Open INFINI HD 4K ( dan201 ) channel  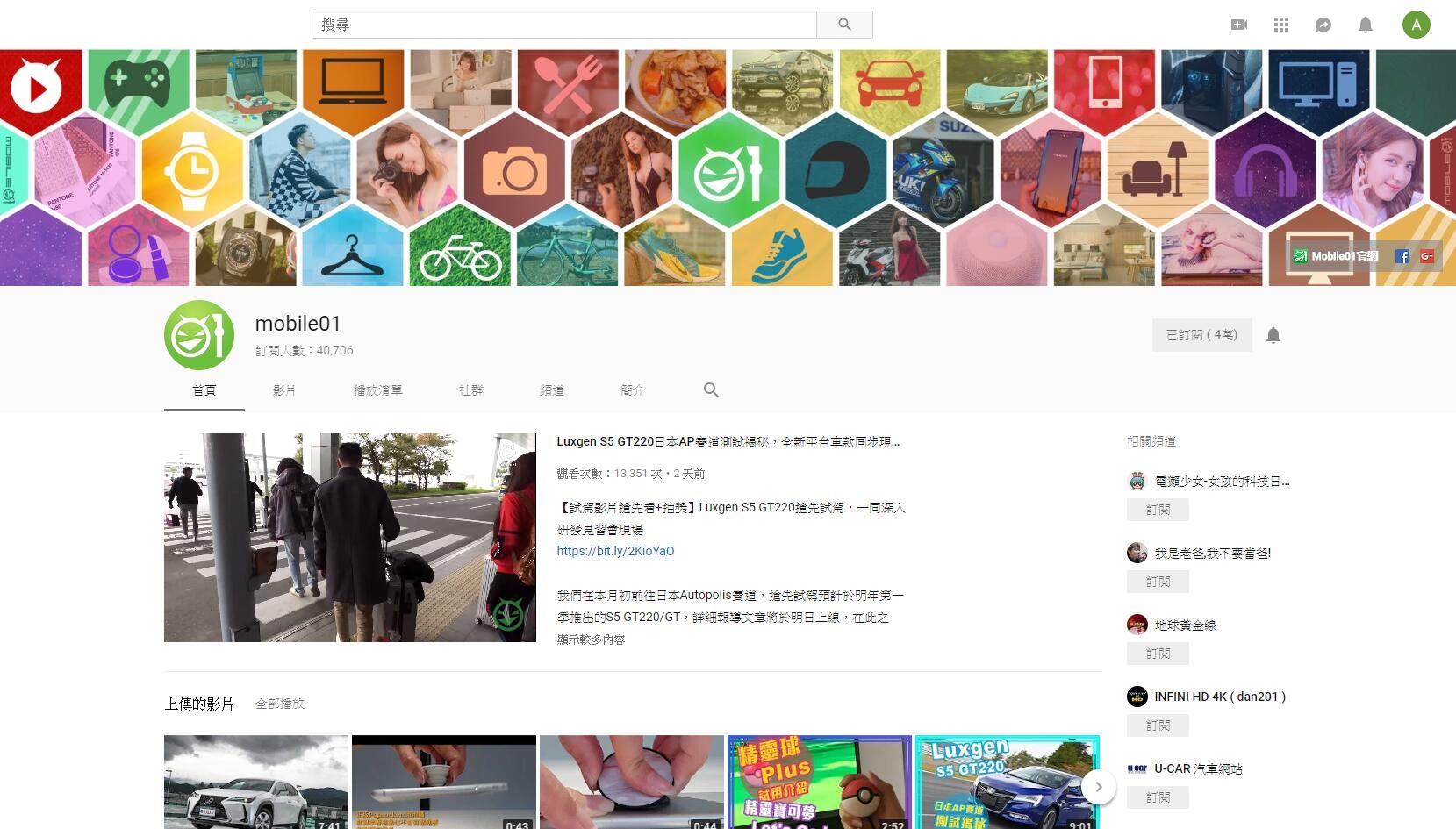click(1220, 697)
